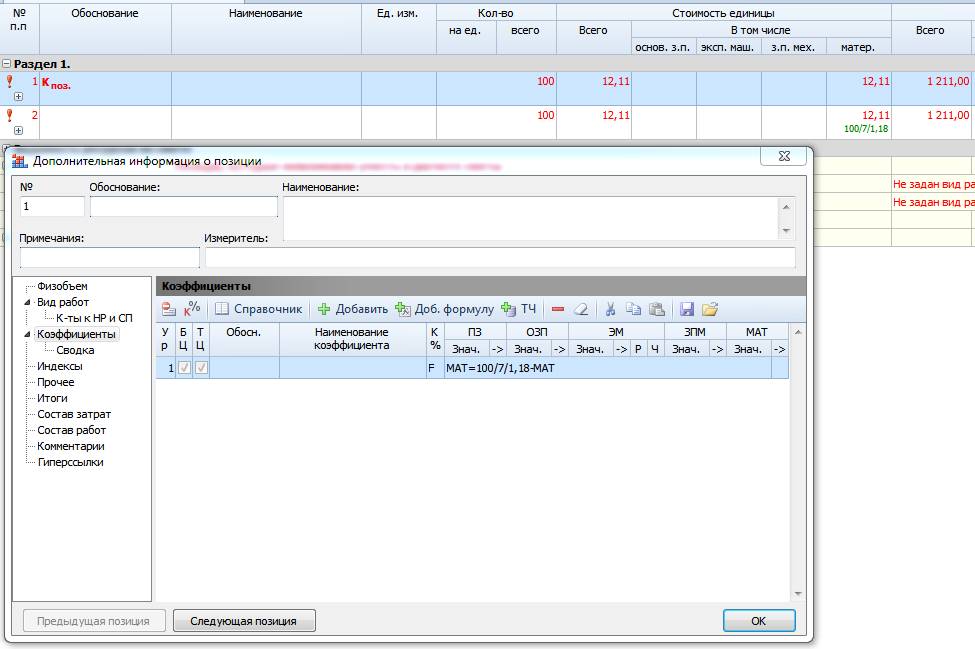Click the Наименование text area
975x649 pixels.
(x=530, y=218)
